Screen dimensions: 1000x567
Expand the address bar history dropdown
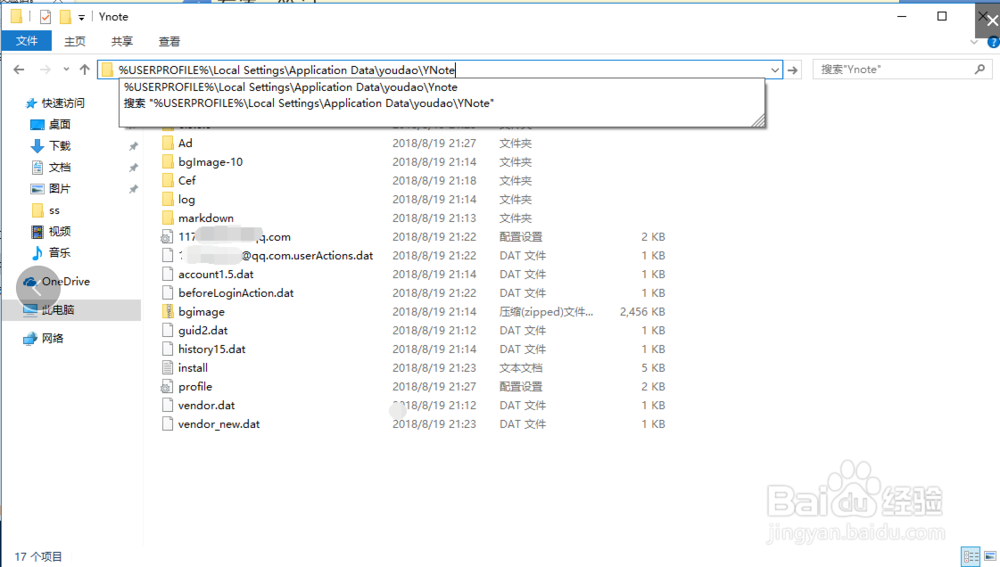(774, 70)
